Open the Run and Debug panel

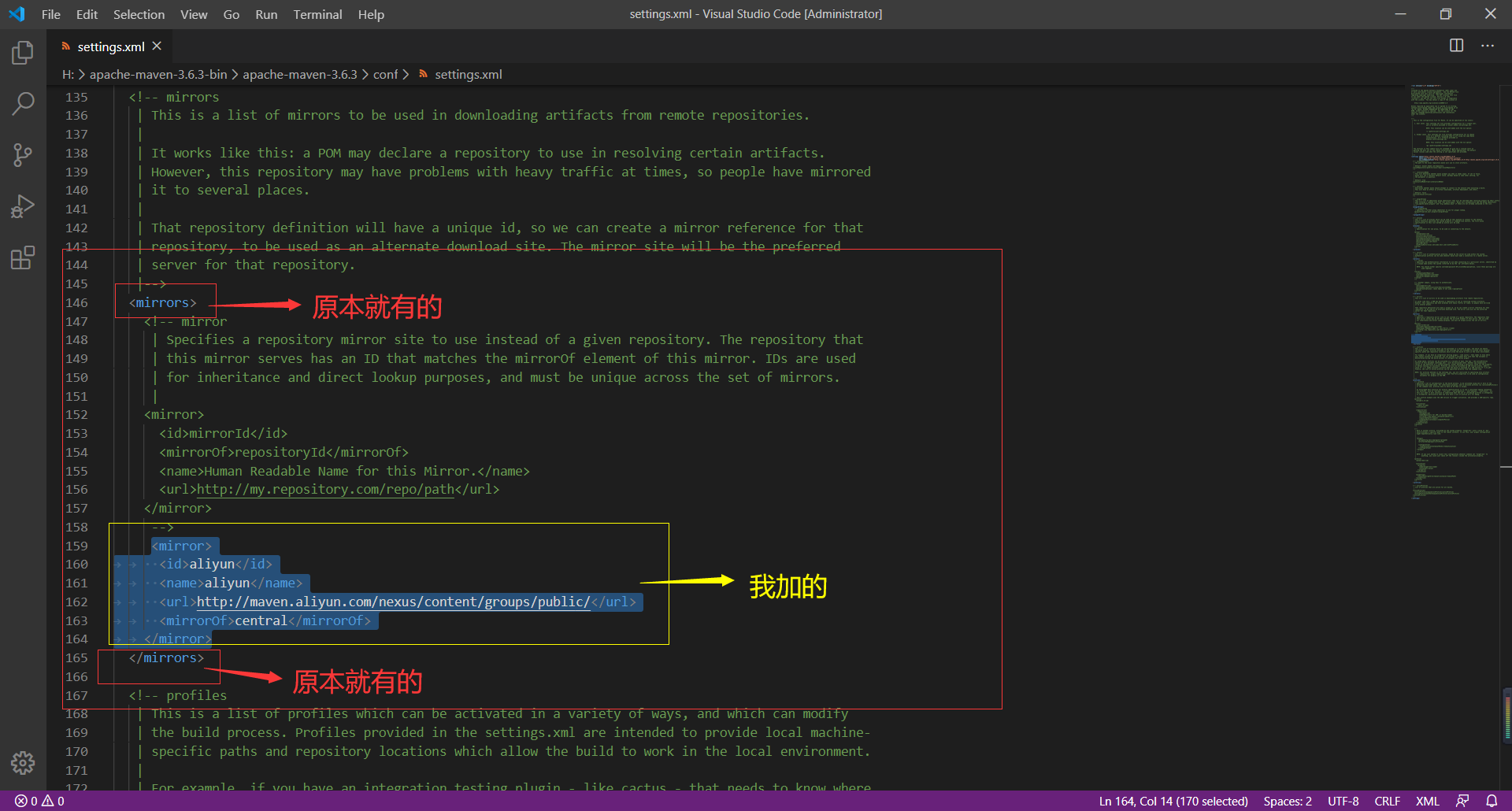pos(22,206)
